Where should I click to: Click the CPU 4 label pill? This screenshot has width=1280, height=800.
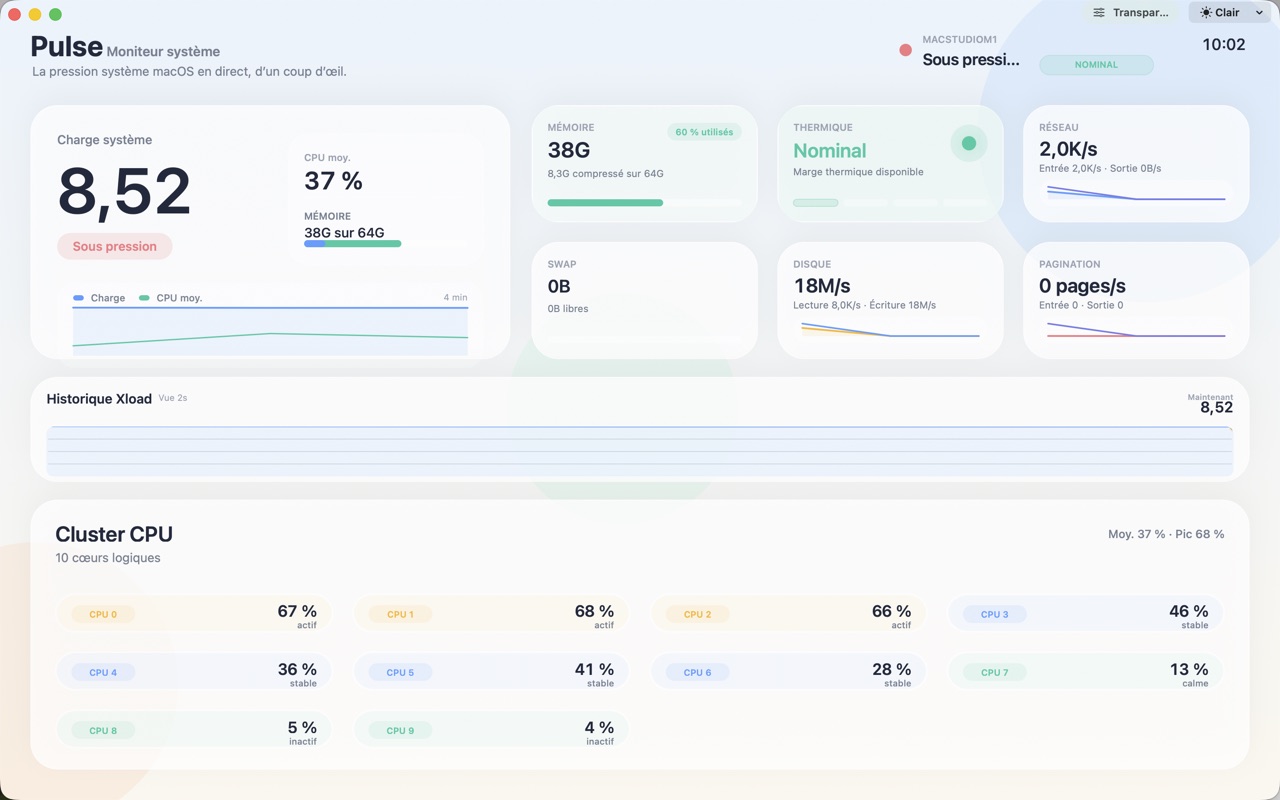[103, 672]
